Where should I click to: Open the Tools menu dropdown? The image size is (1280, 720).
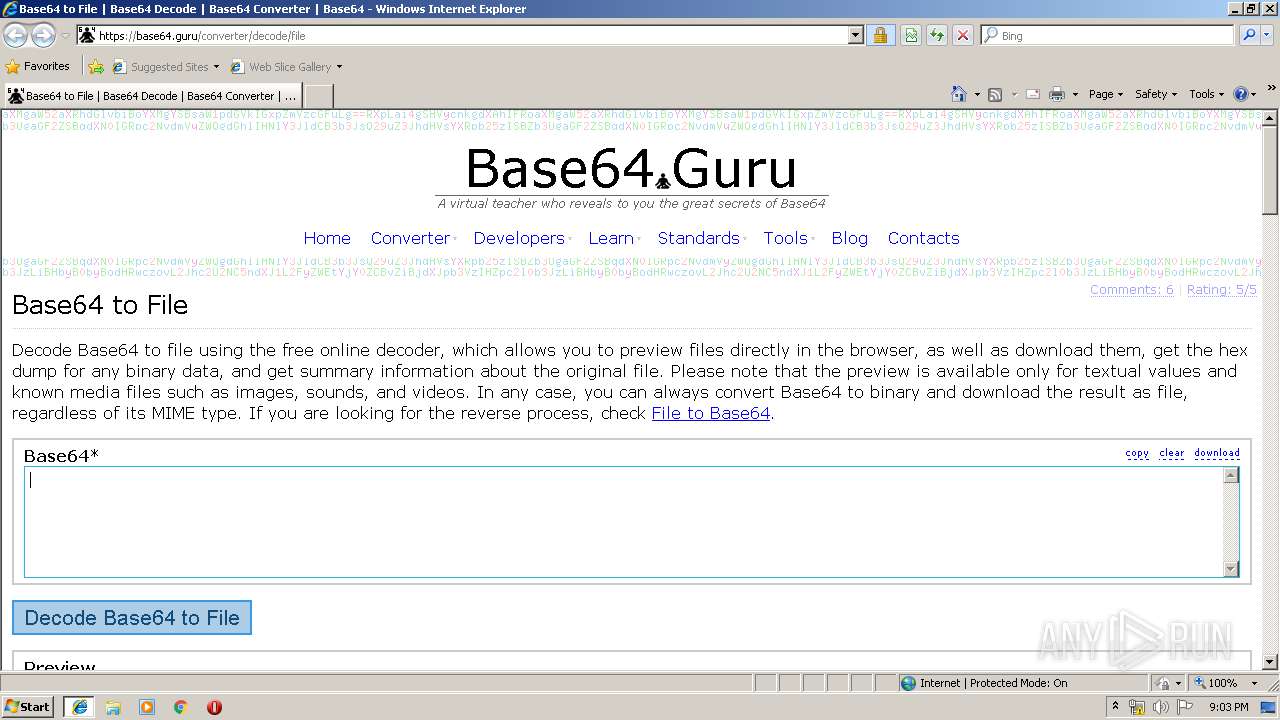1206,94
